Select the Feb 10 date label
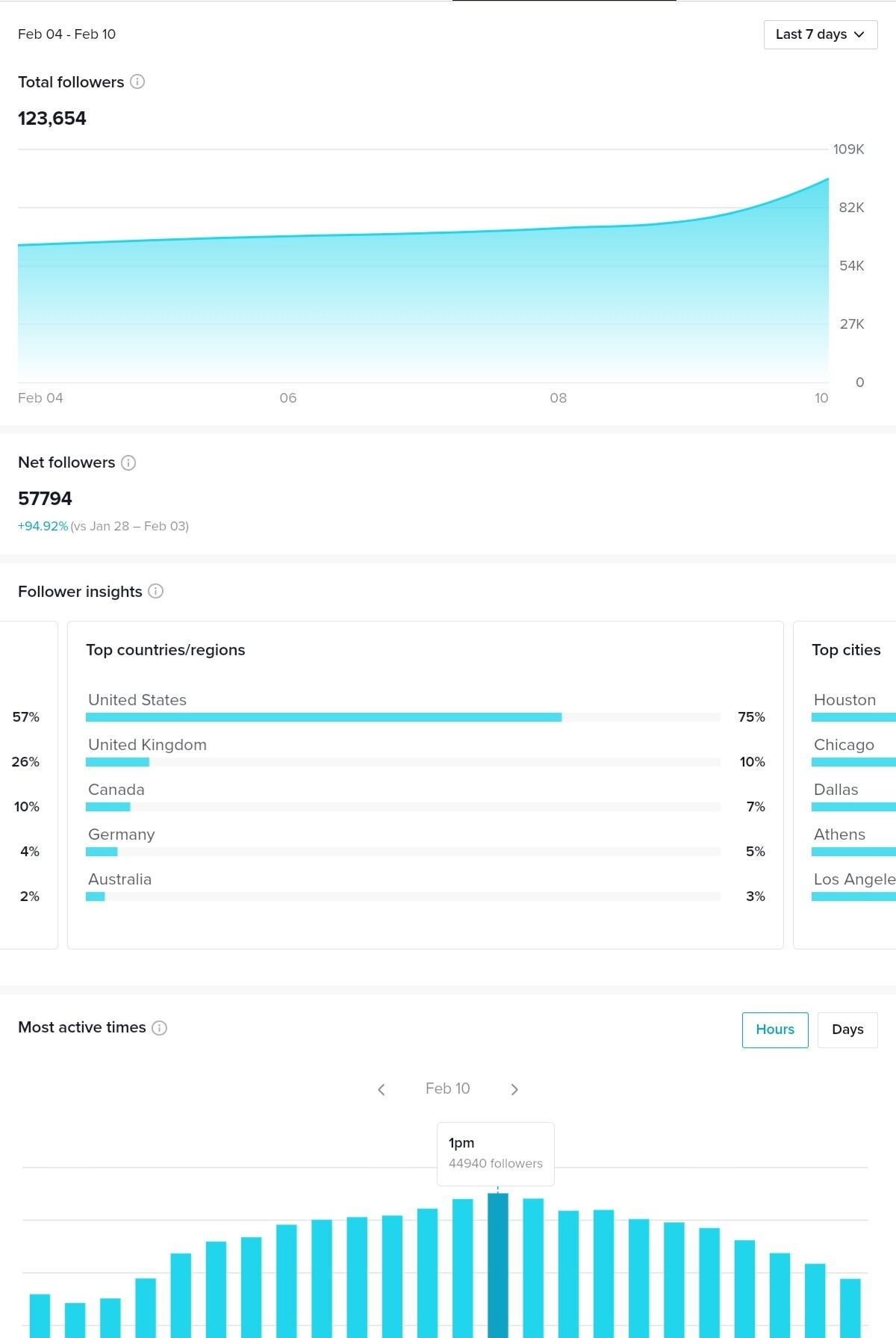This screenshot has height=1338, width=896. coord(448,1088)
